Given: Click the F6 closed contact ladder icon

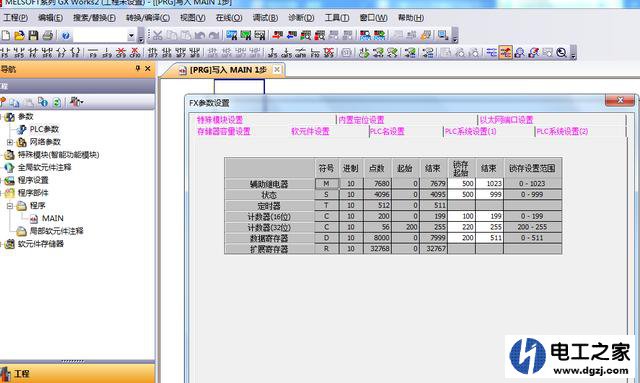Looking at the screenshot, I should pos(33,53).
